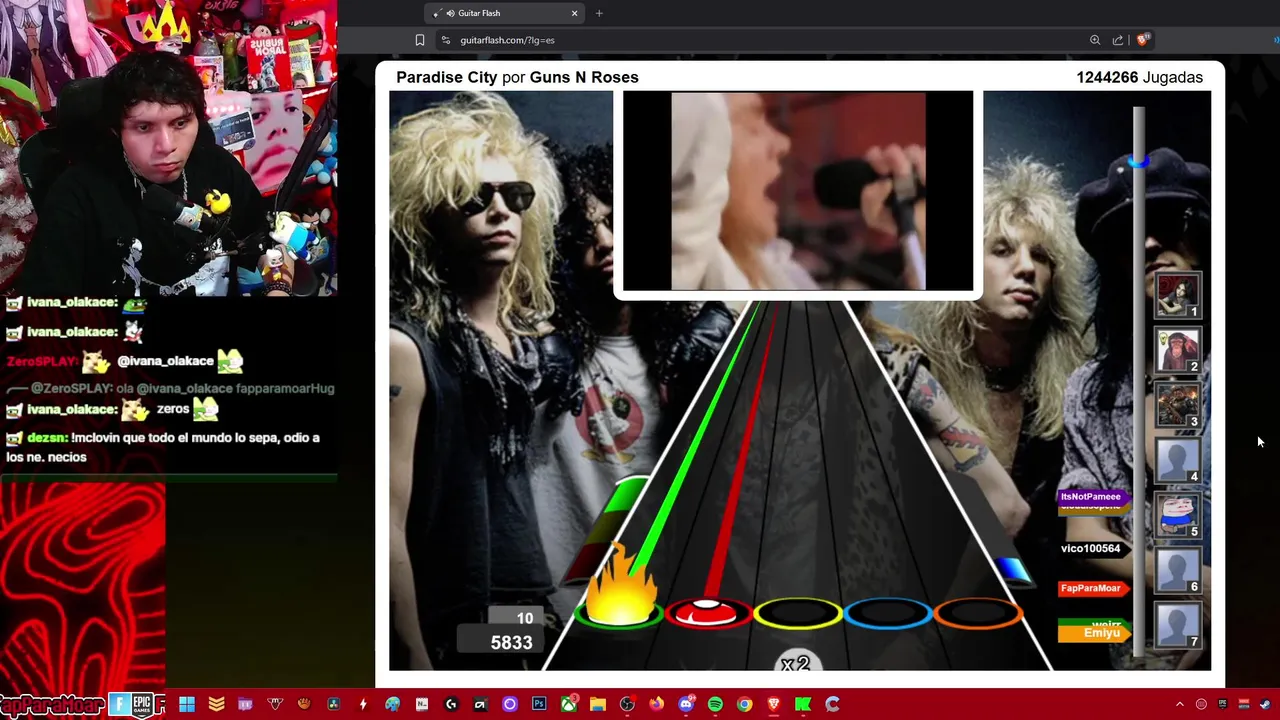Open File Explorer folder icon
This screenshot has height=720, width=1280.
click(x=598, y=704)
